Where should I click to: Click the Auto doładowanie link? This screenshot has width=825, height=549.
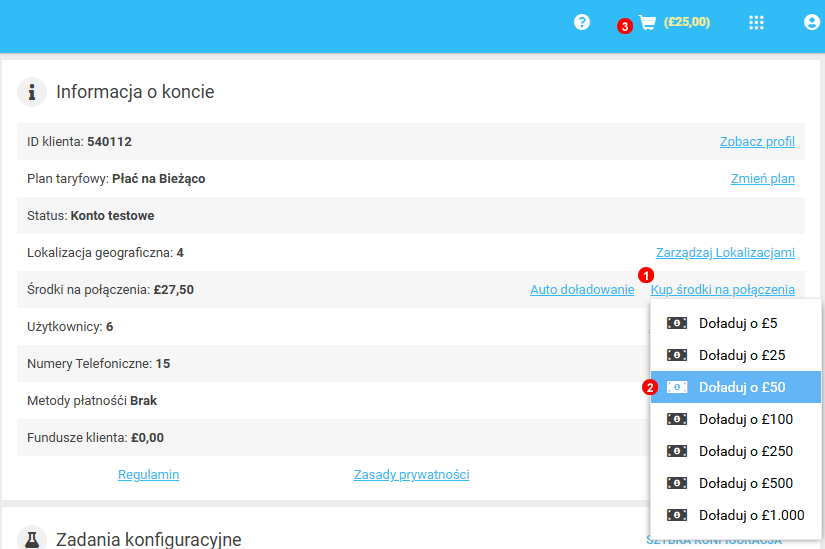pyautogui.click(x=582, y=290)
